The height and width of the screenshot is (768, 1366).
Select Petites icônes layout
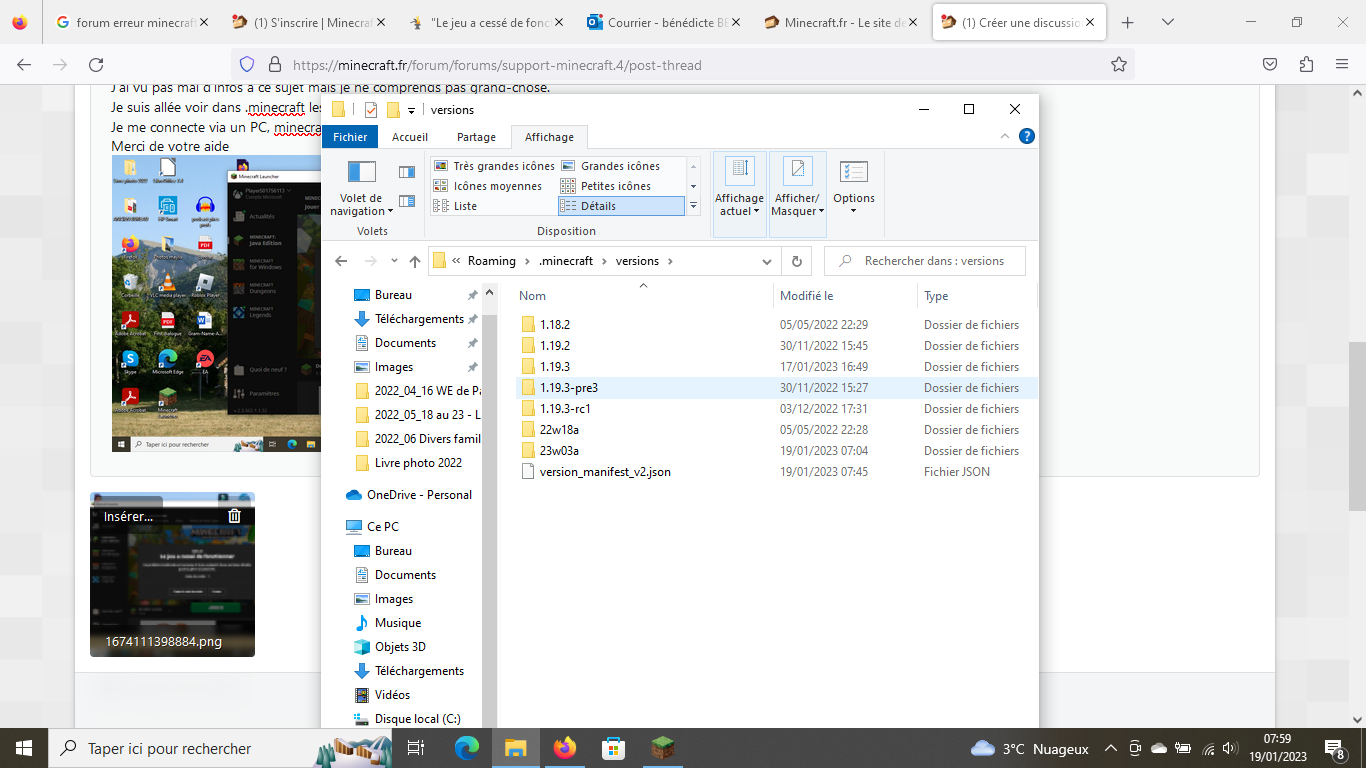606,186
